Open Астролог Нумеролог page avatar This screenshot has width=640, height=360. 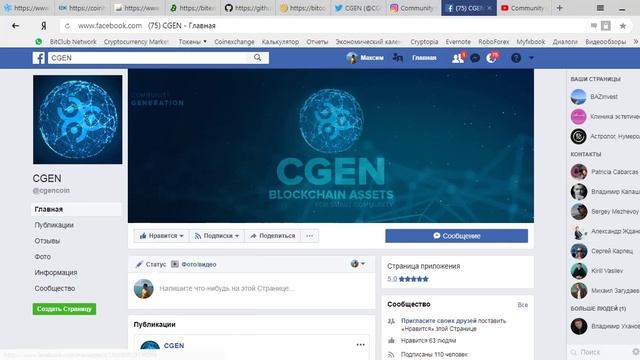(578, 136)
